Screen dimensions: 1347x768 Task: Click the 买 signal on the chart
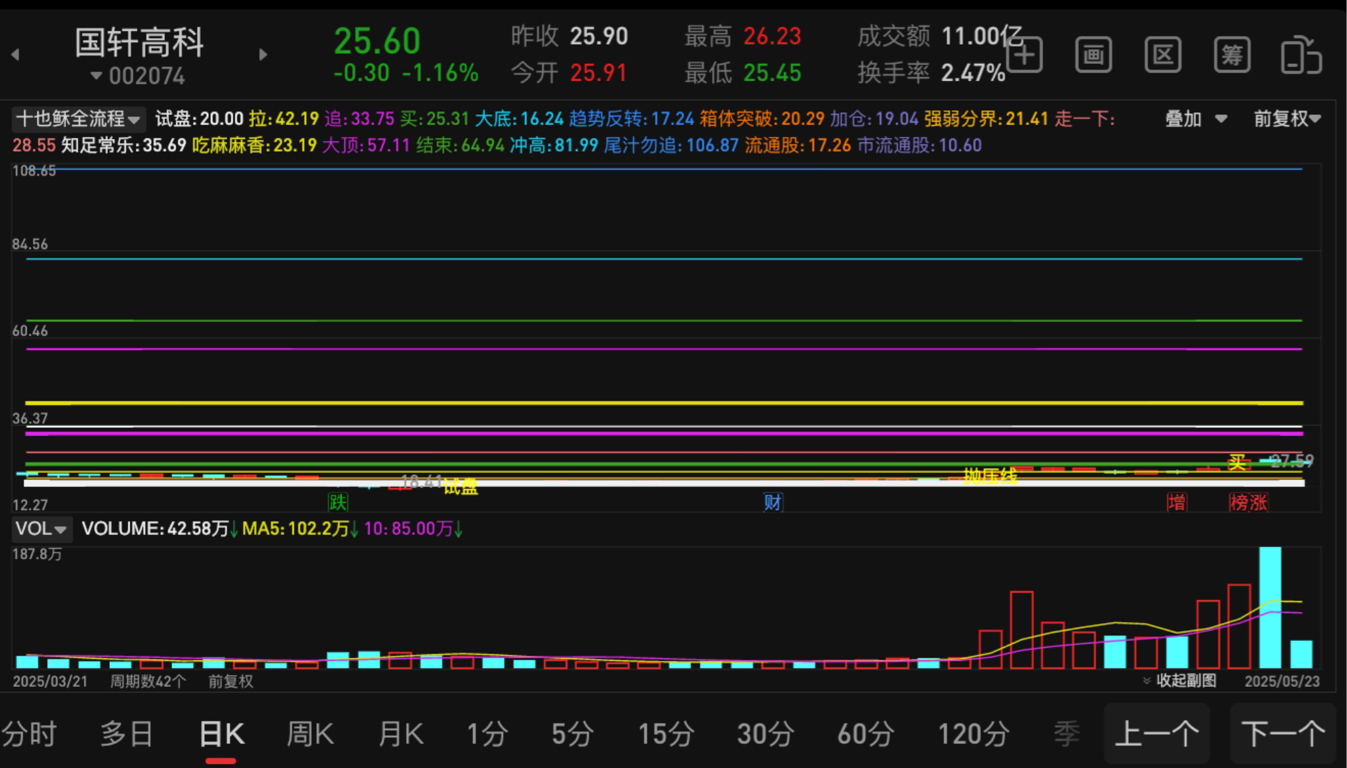pos(1237,462)
